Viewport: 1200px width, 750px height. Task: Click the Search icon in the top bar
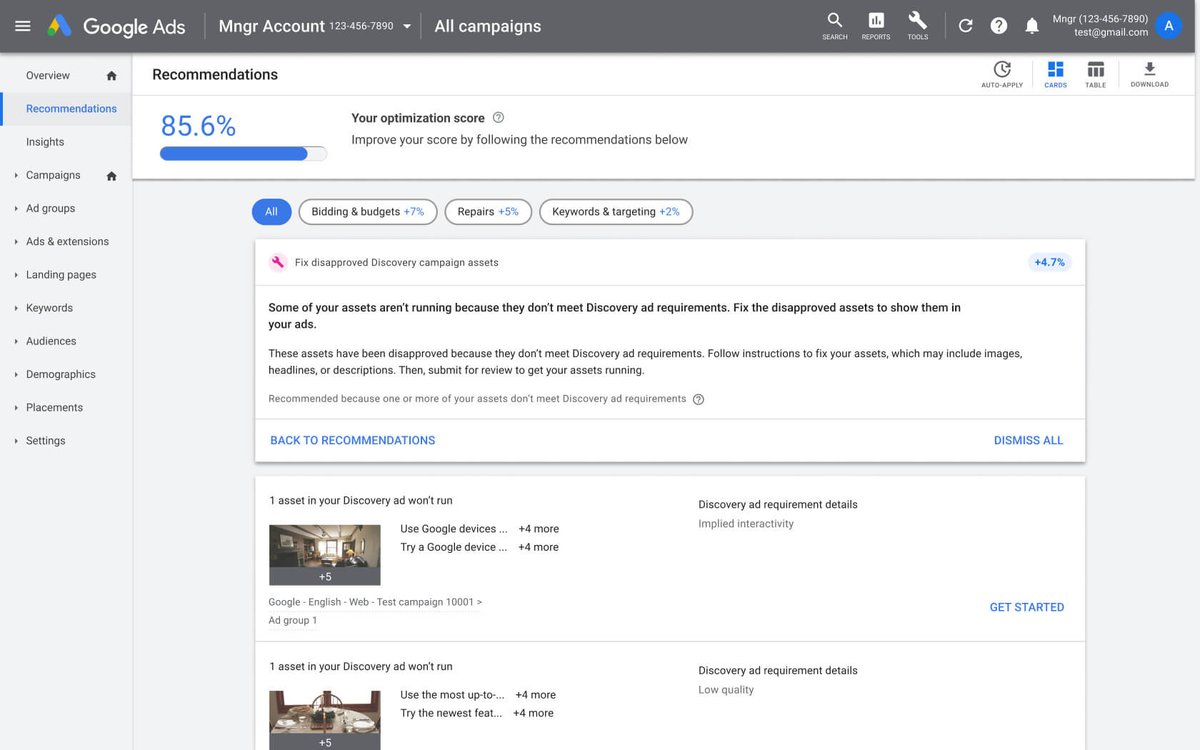(x=834, y=25)
